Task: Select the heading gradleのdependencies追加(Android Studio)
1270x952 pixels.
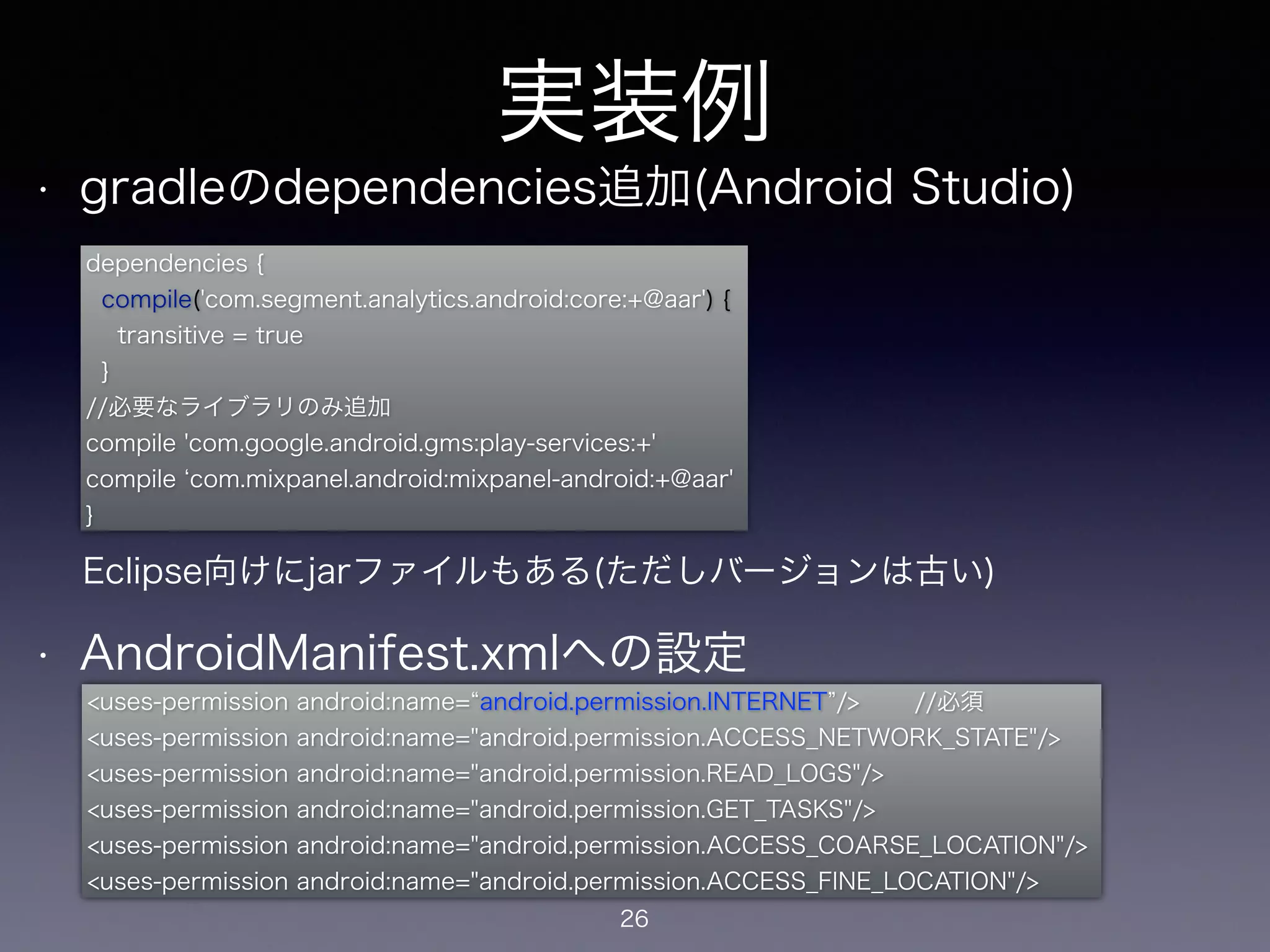Action: click(x=577, y=187)
